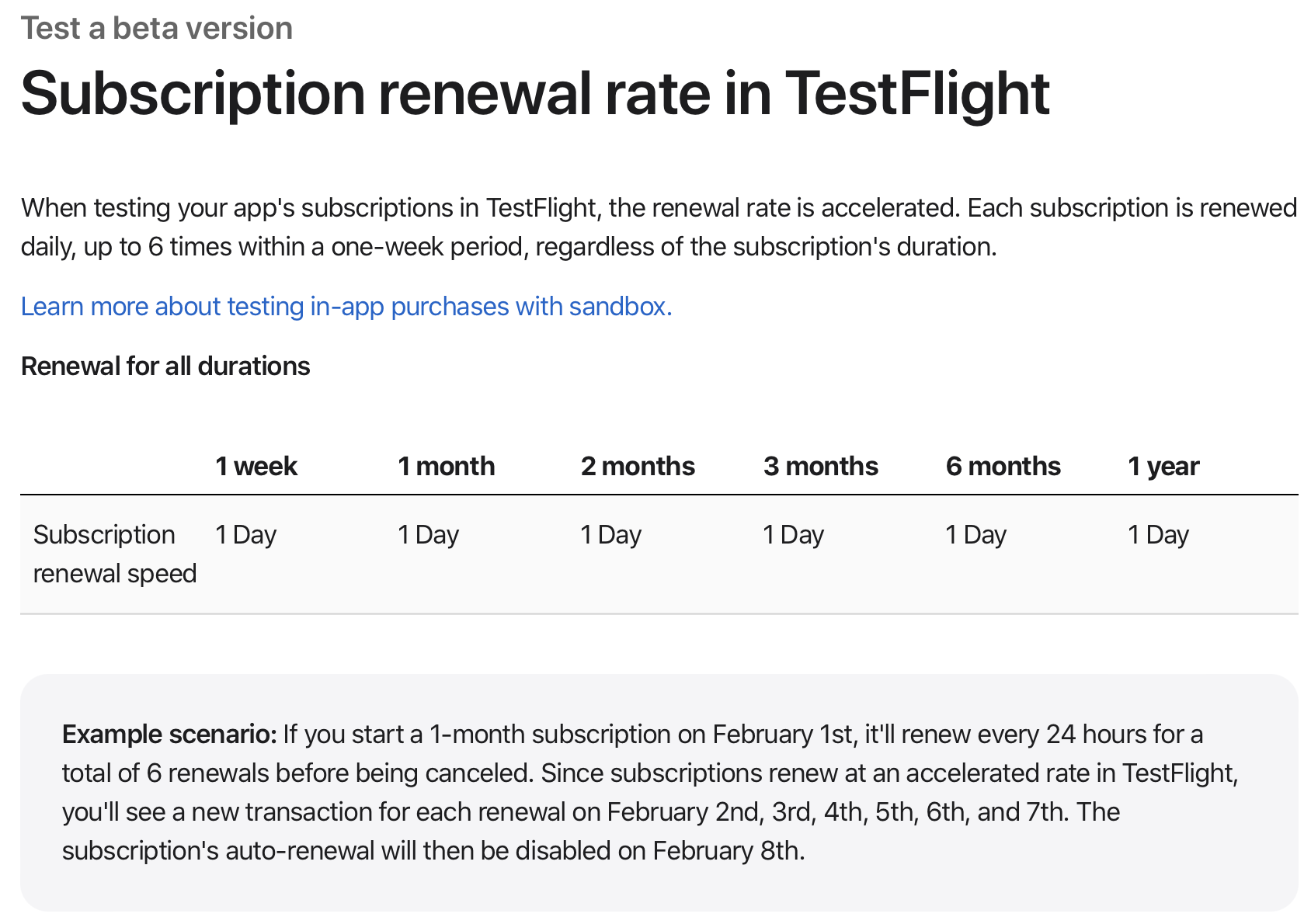This screenshot has width=1311, height=924.
Task: Open the sandbox in-app purchases testing link
Action: point(346,307)
